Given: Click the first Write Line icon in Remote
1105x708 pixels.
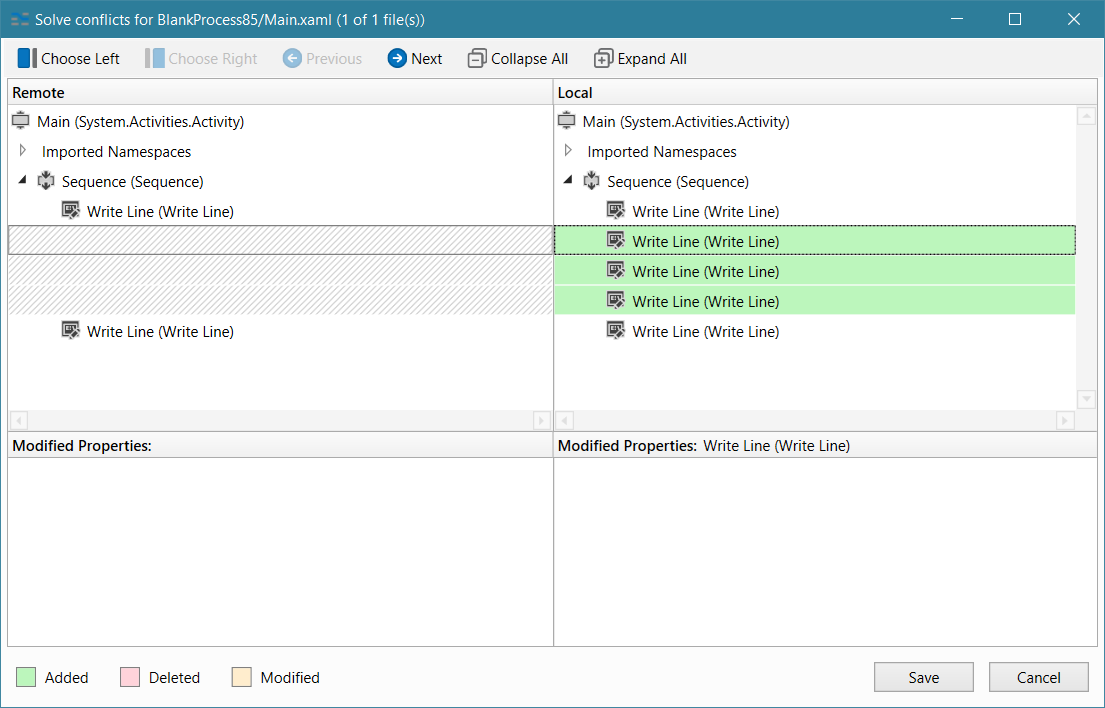Looking at the screenshot, I should tap(71, 211).
